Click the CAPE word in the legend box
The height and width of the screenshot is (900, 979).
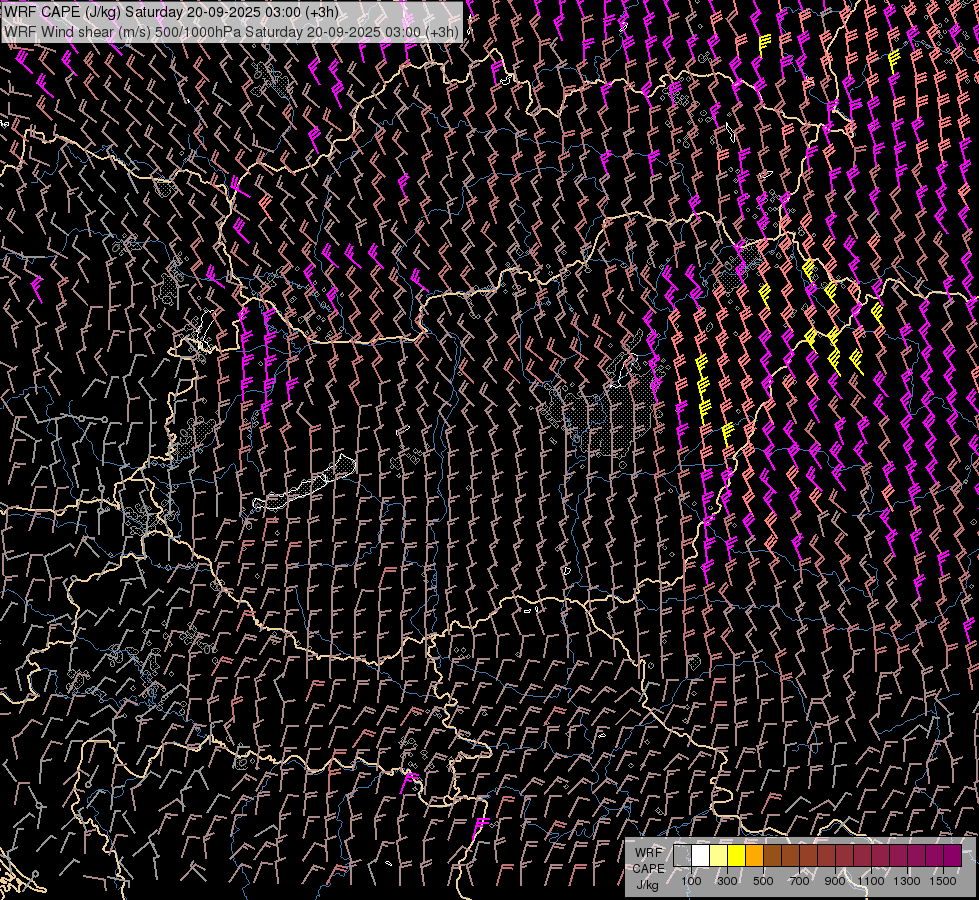click(648, 869)
